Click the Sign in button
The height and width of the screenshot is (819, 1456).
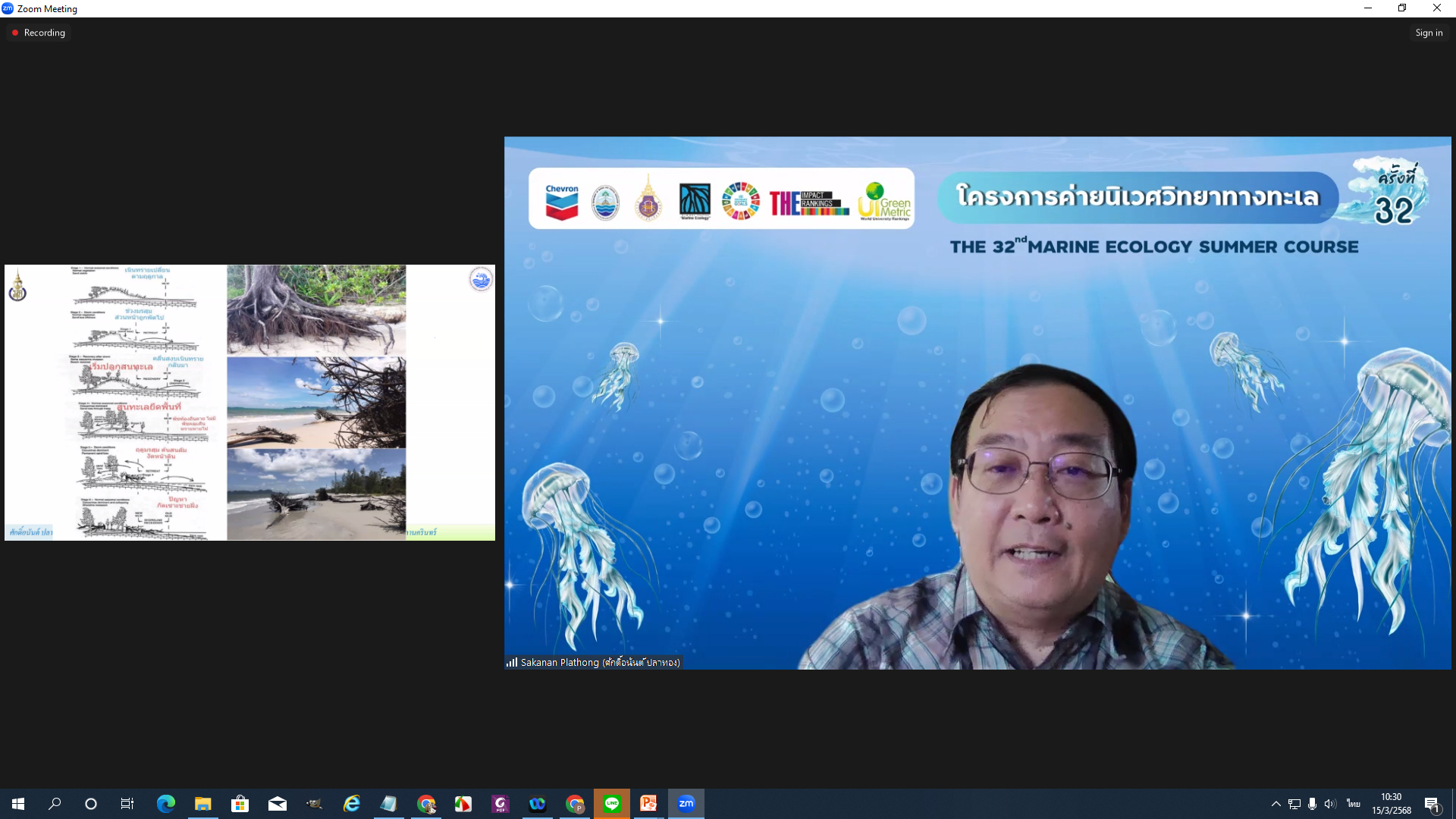[1429, 33]
